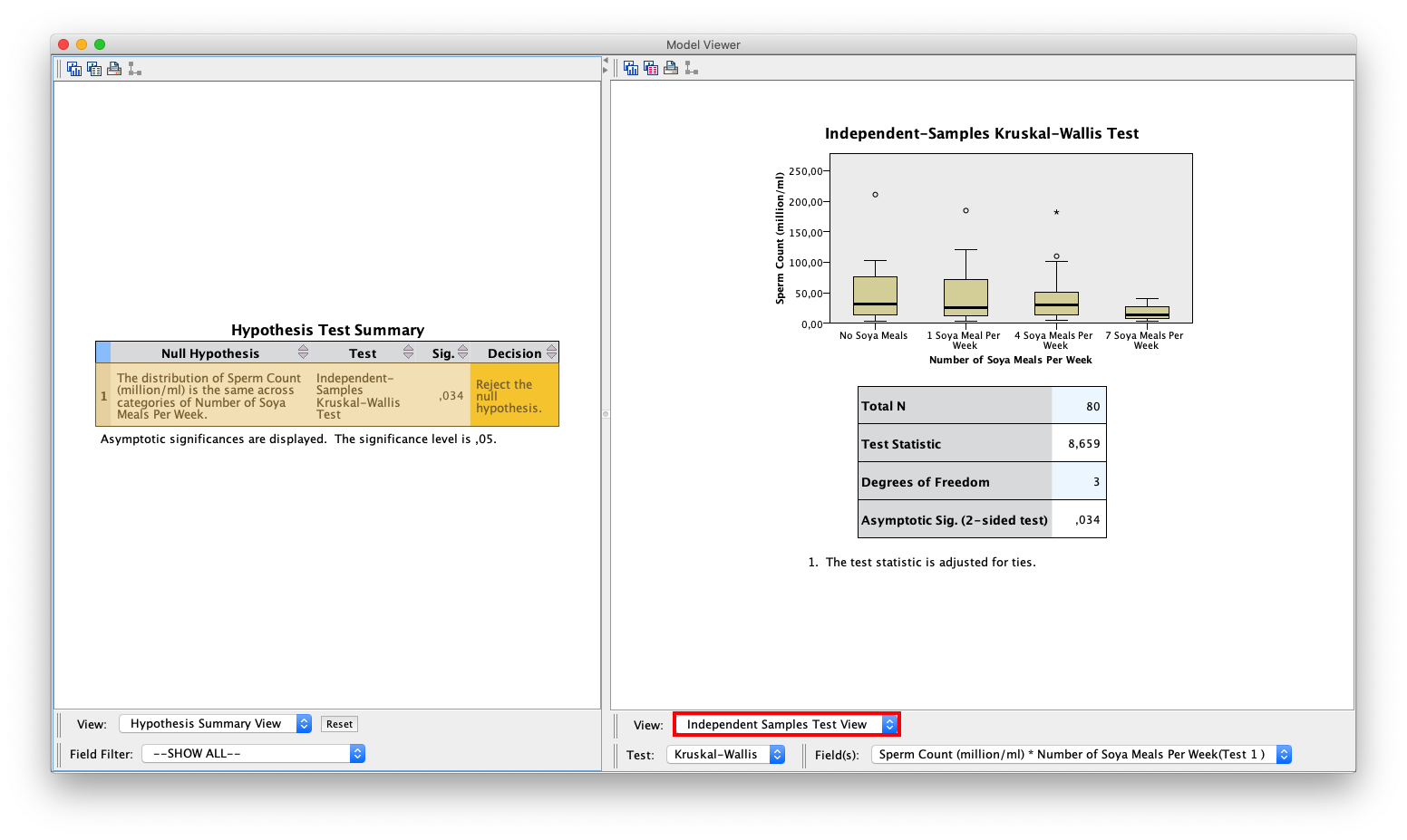Click the print icon in right panel toolbar
The height and width of the screenshot is (840, 1407).
click(671, 68)
